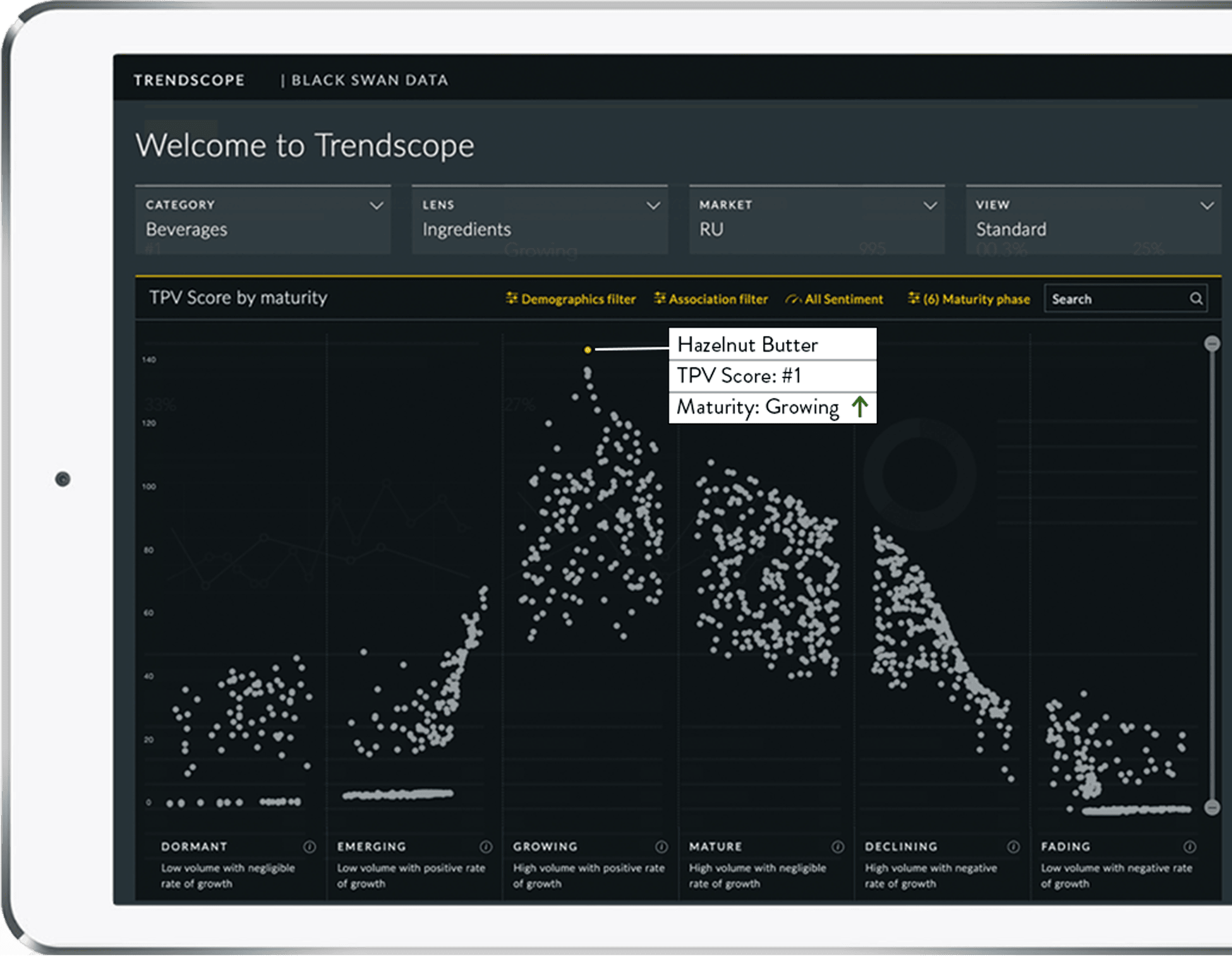The height and width of the screenshot is (958, 1232).
Task: Open the Association filter
Action: point(711,299)
